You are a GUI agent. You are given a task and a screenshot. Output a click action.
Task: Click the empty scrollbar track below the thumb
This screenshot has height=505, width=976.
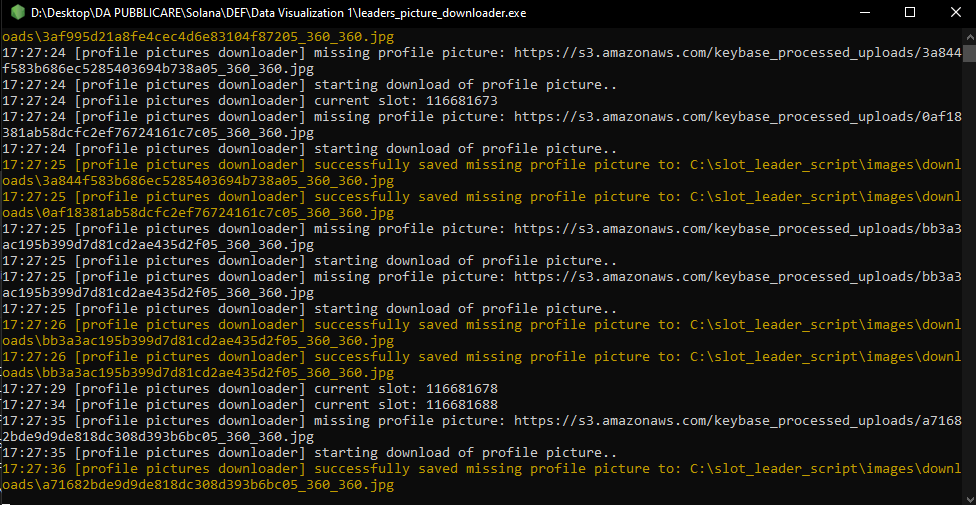[970, 280]
